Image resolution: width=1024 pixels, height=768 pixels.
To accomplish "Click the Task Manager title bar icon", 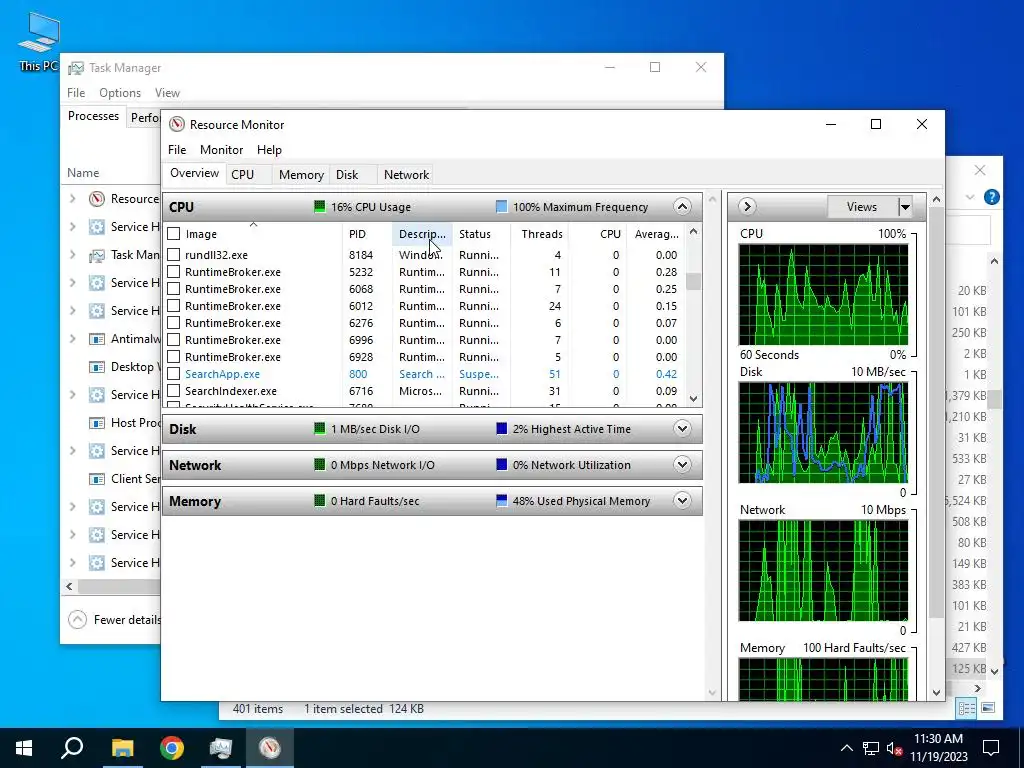I will [76, 68].
